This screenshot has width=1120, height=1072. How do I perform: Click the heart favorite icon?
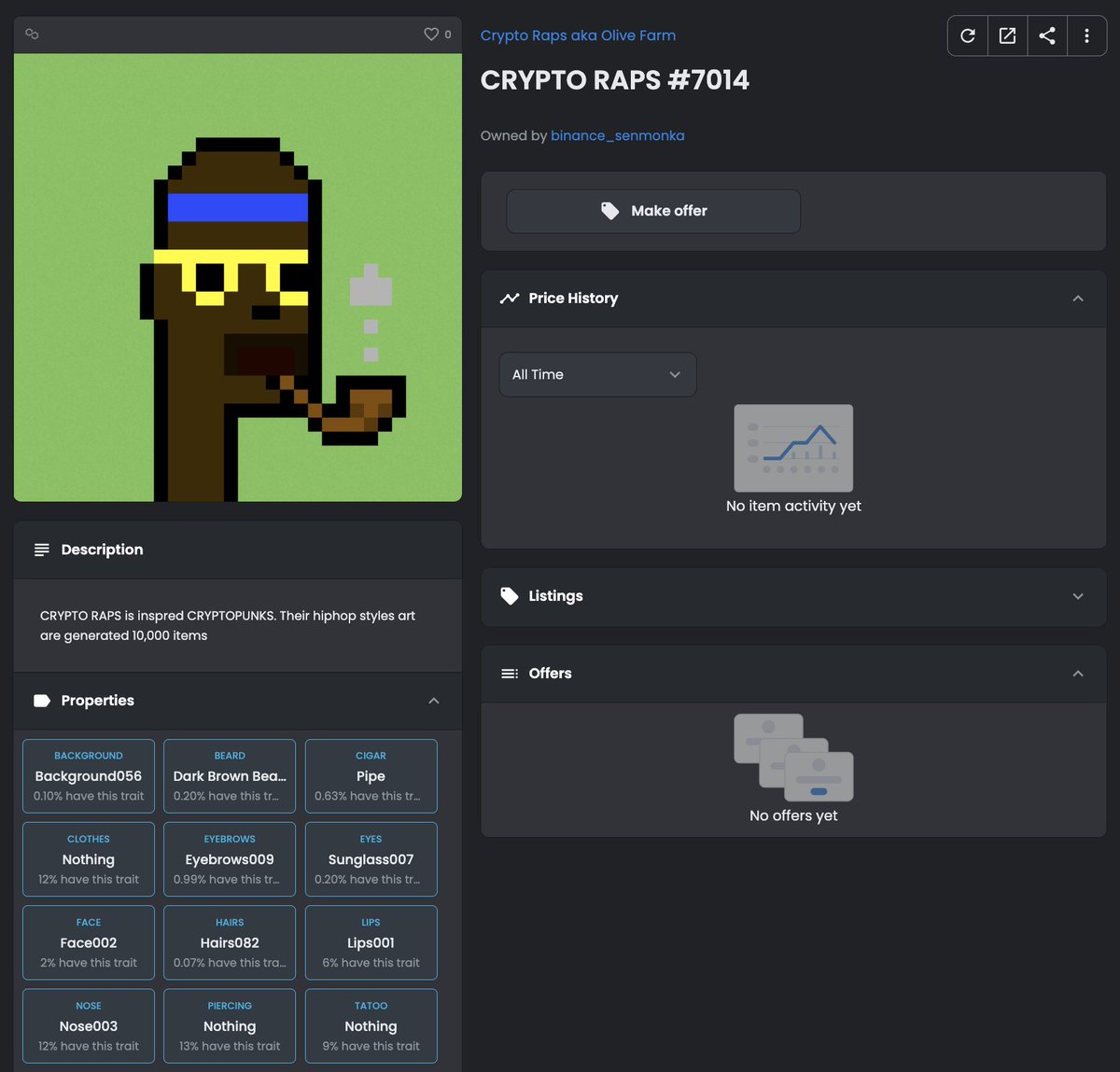point(431,35)
